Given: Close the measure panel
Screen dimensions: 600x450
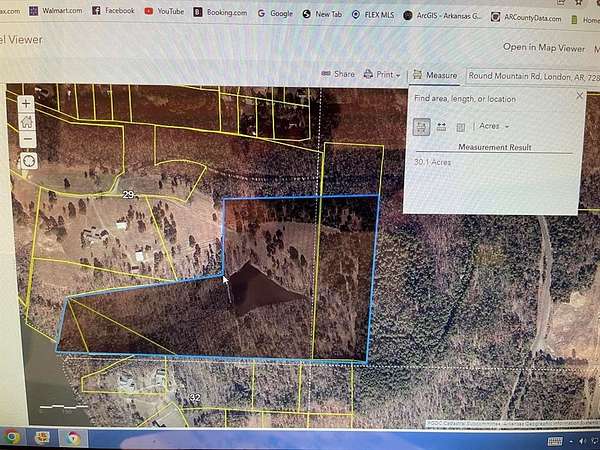Looking at the screenshot, I should point(579,96).
